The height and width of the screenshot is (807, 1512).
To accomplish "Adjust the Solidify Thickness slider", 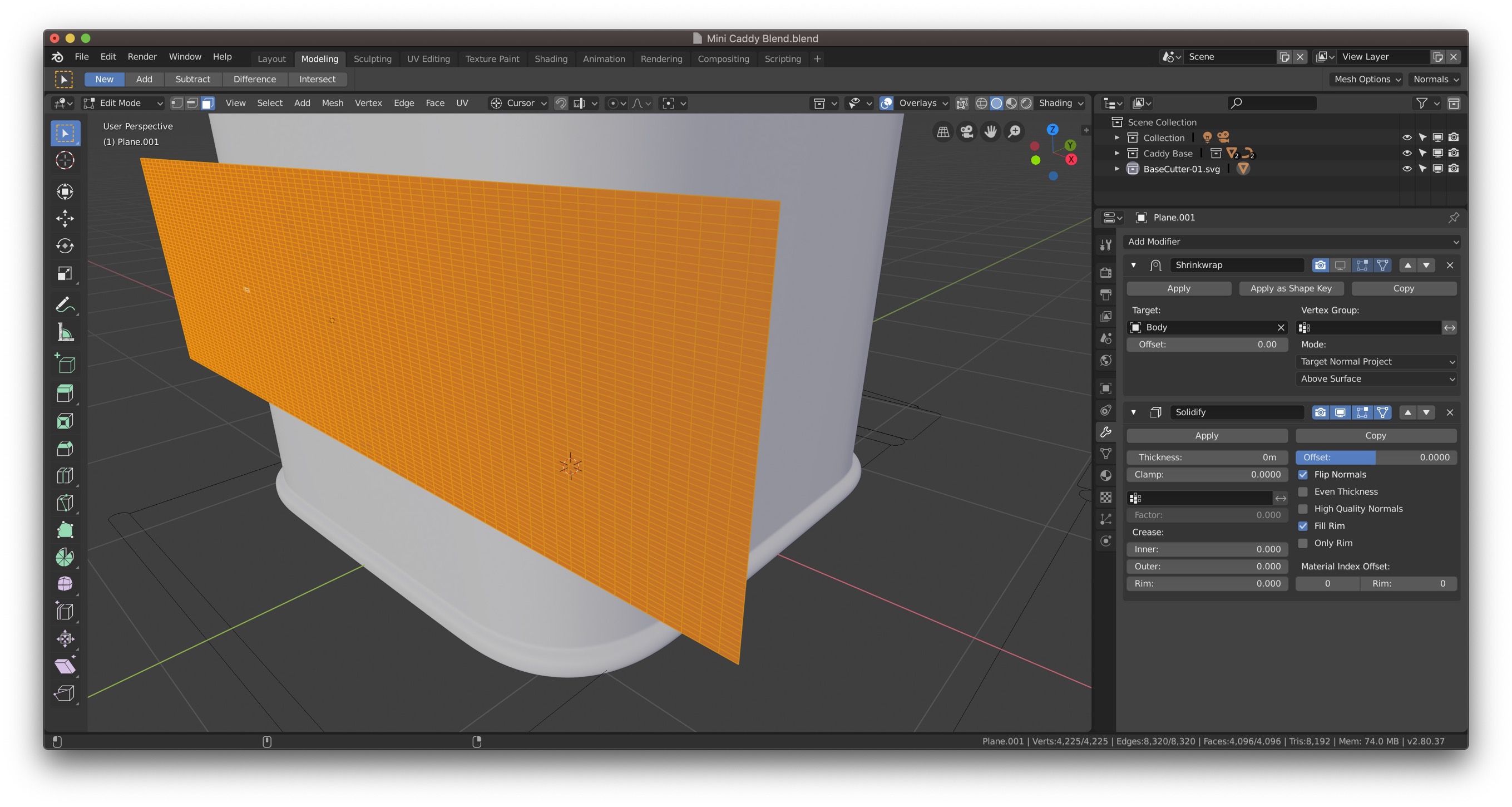I will [x=1207, y=457].
